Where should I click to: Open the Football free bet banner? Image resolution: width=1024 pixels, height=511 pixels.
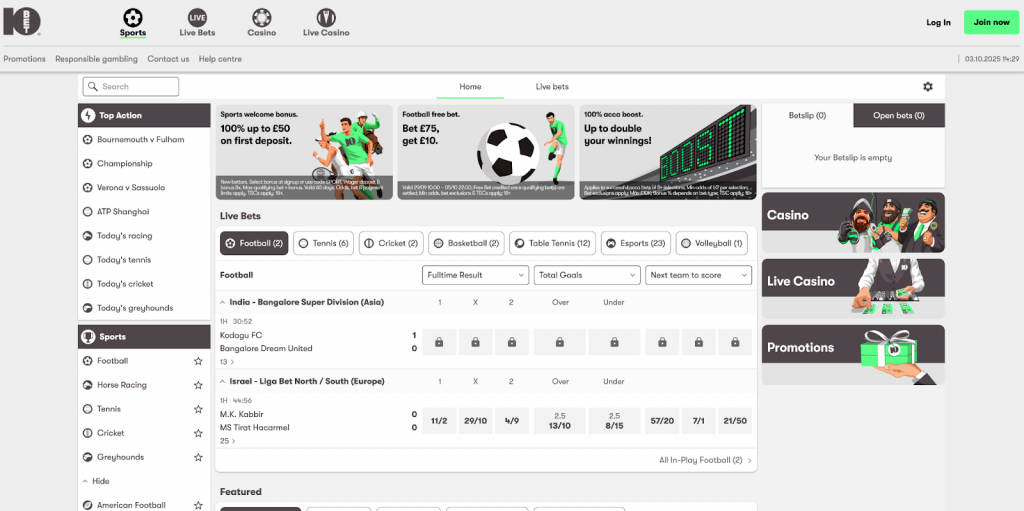(x=486, y=152)
